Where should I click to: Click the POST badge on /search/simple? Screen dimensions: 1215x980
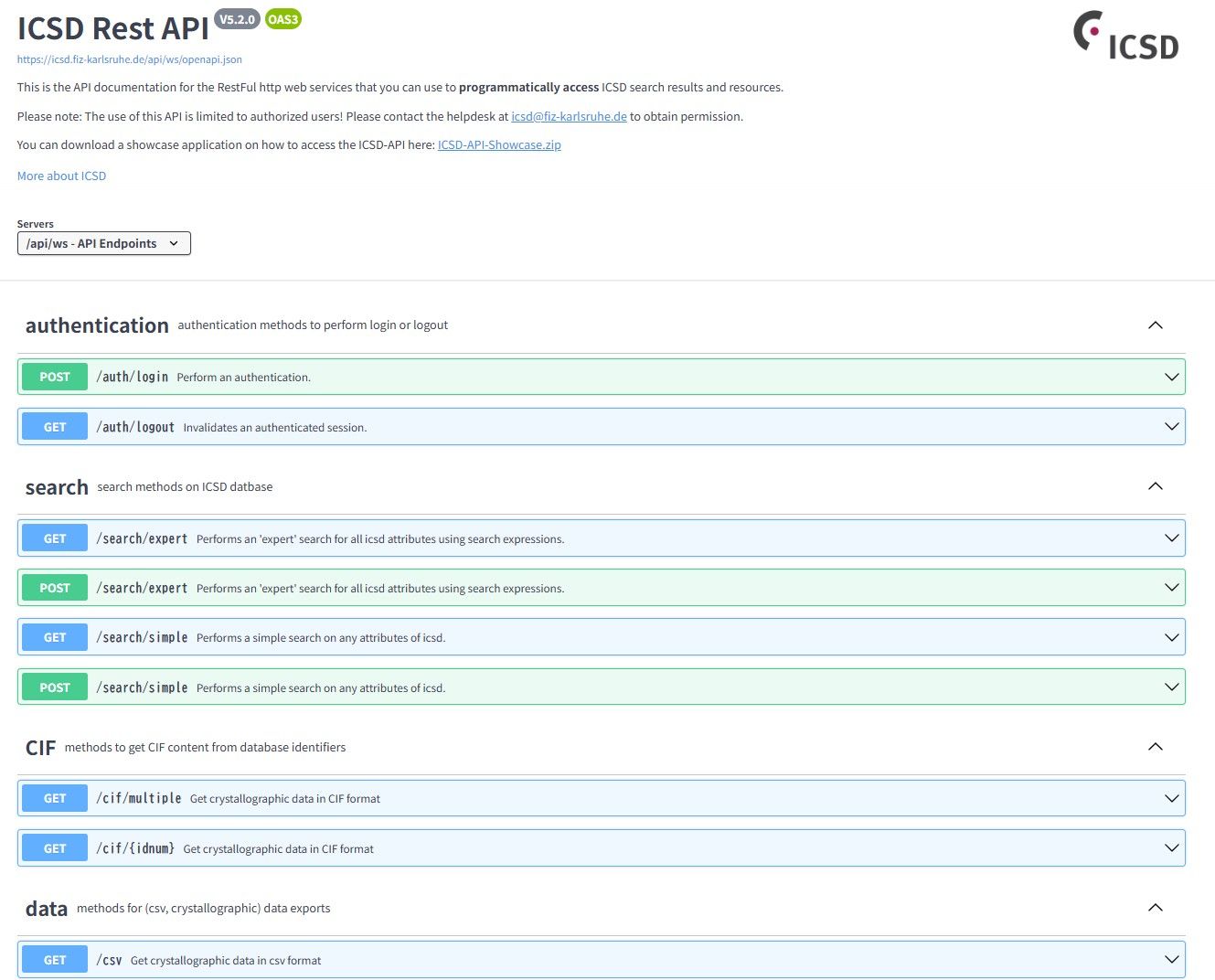point(54,687)
